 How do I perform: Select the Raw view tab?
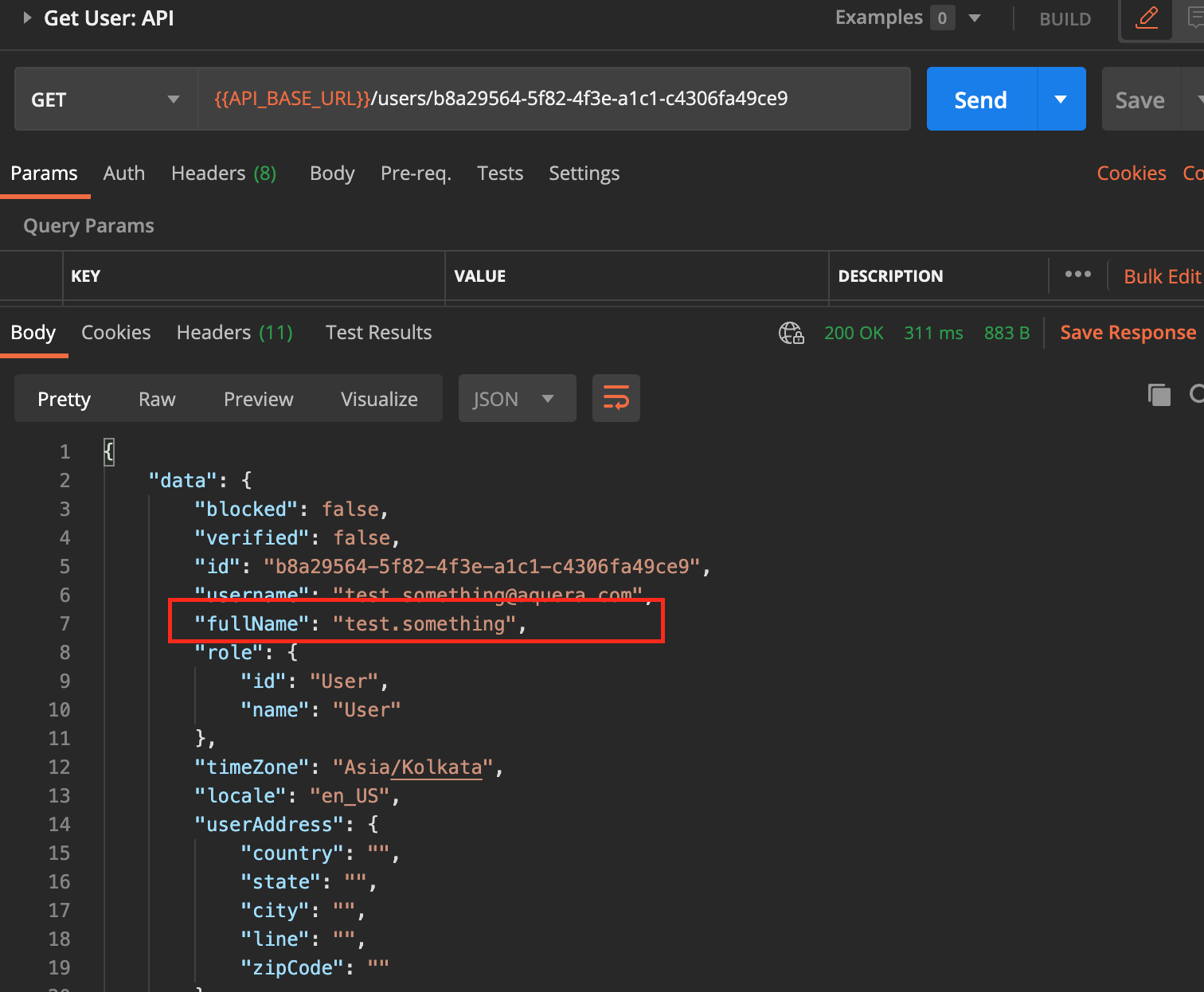click(157, 399)
